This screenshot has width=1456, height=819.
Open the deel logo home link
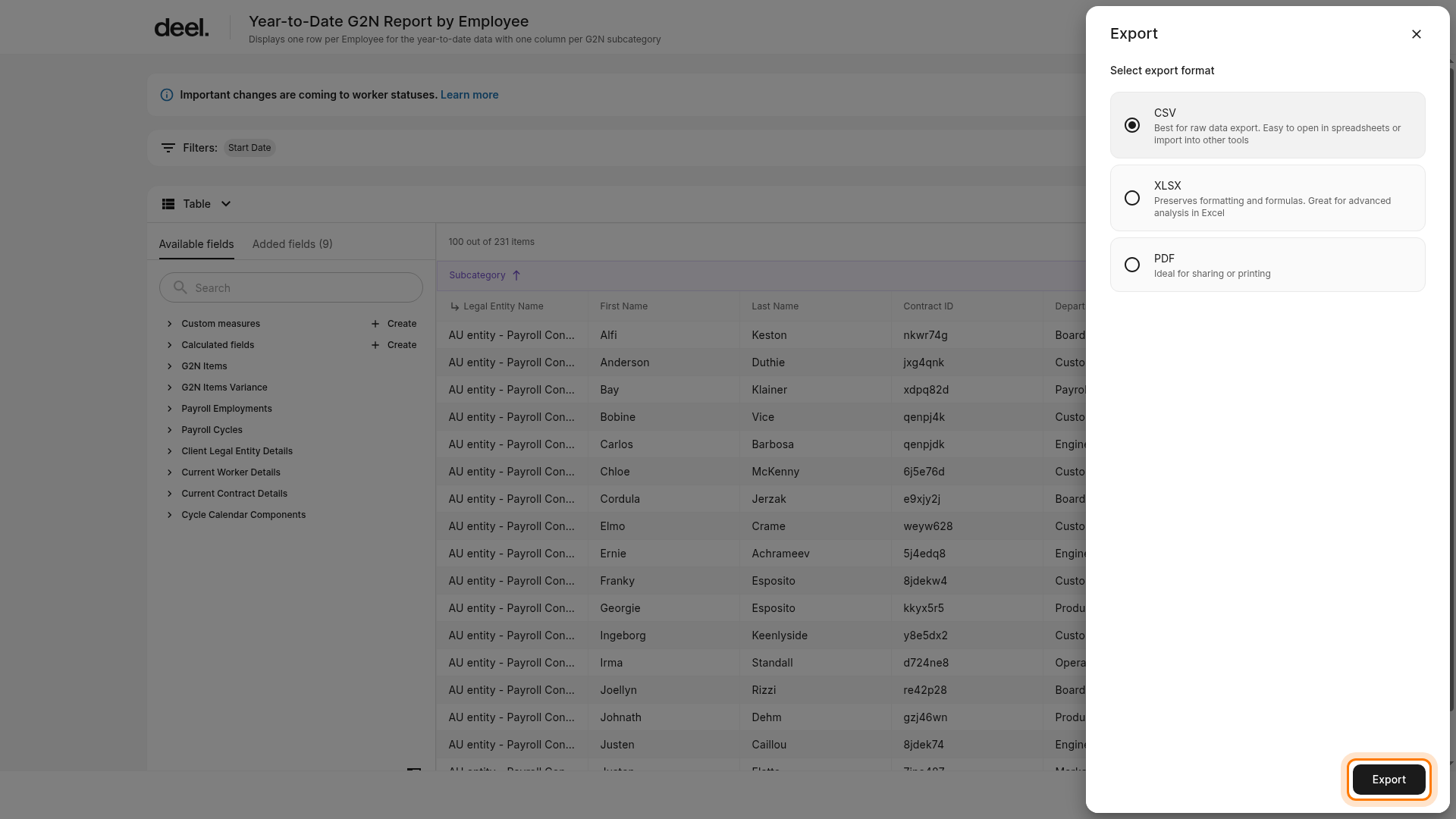point(181,28)
